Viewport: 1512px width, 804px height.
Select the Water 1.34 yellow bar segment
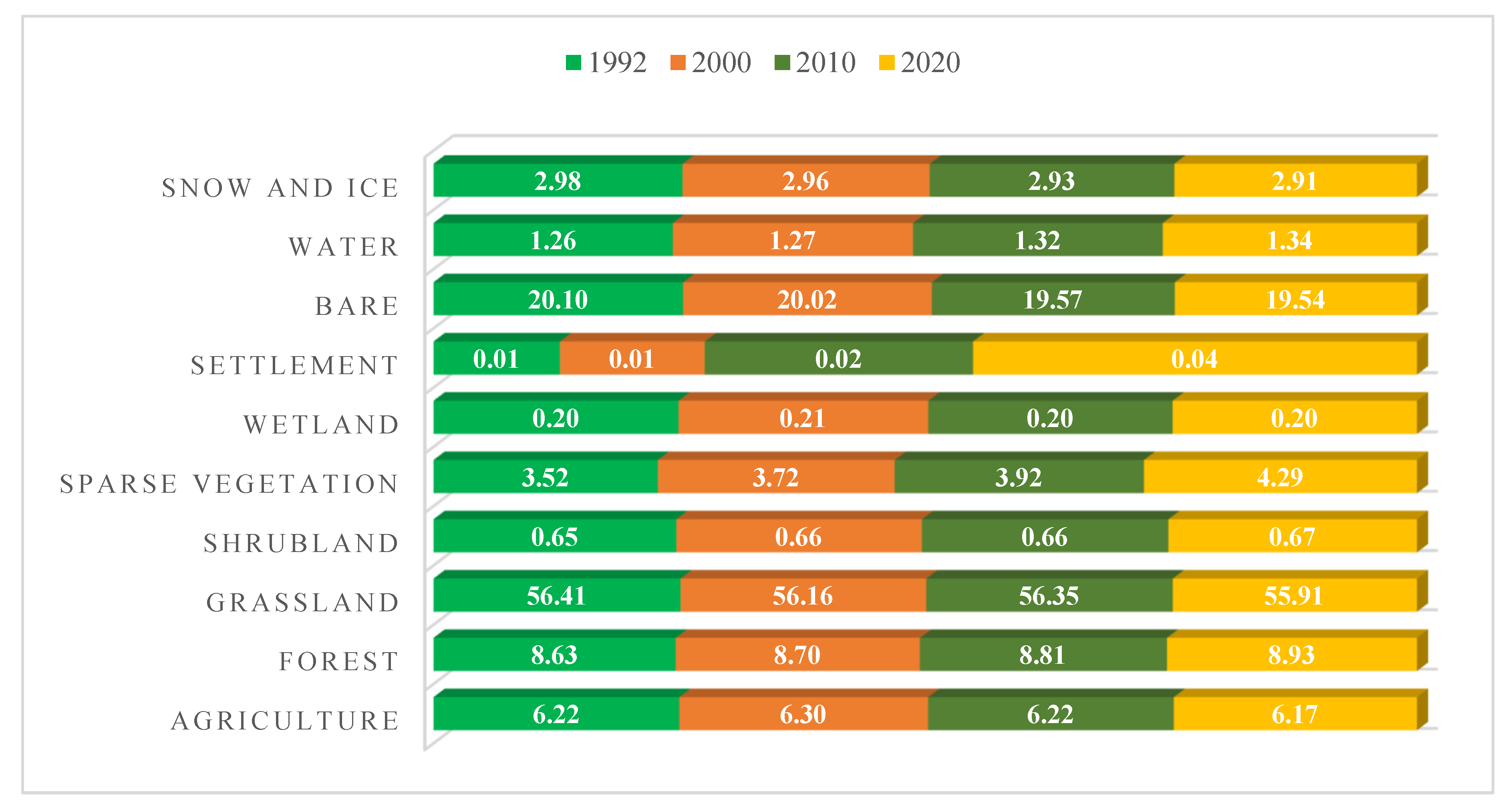click(1289, 240)
